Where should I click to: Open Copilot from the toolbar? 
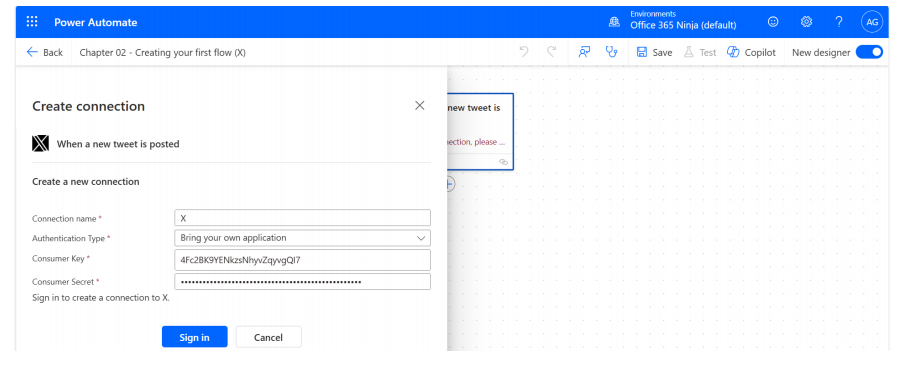(x=752, y=53)
